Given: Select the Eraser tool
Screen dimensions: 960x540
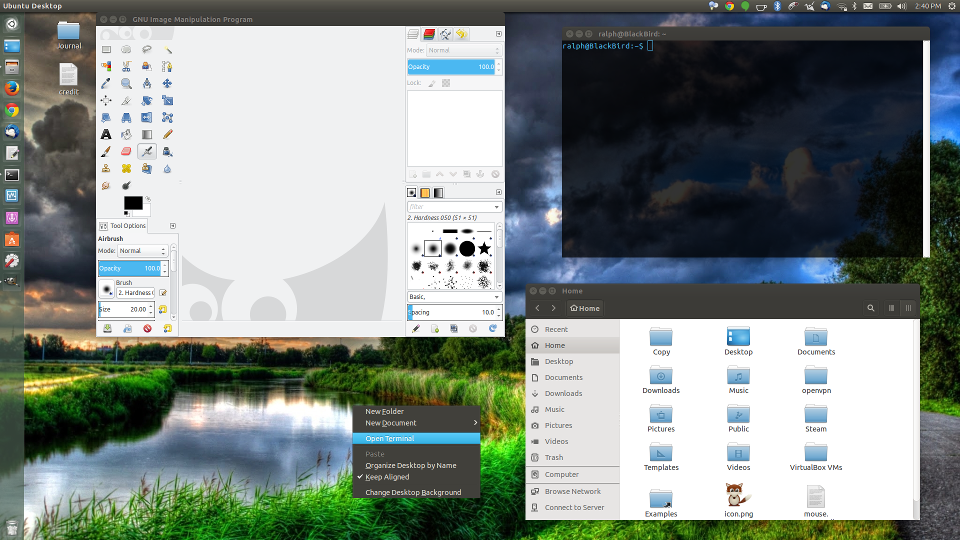Looking at the screenshot, I should click(x=126, y=151).
